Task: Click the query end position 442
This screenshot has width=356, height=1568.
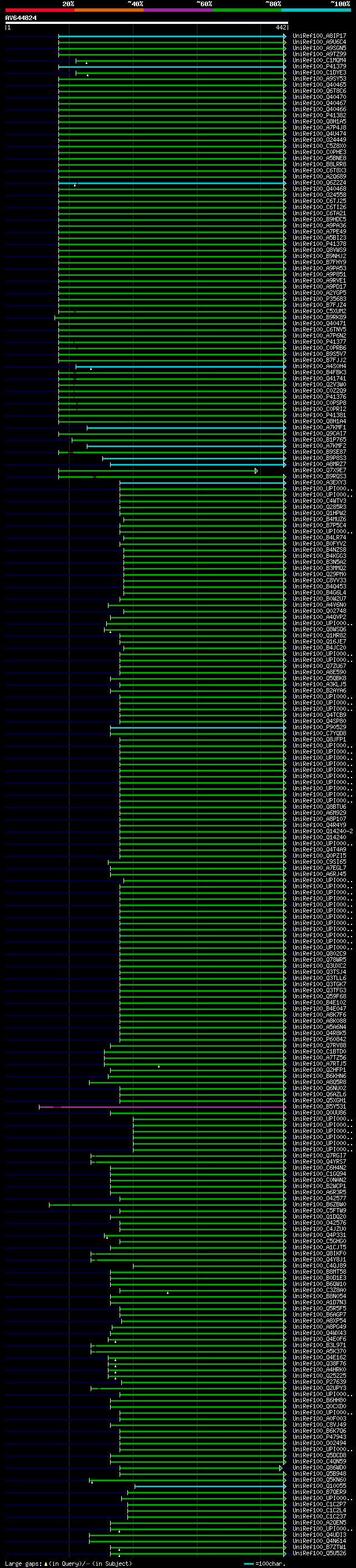Action: coord(280,27)
